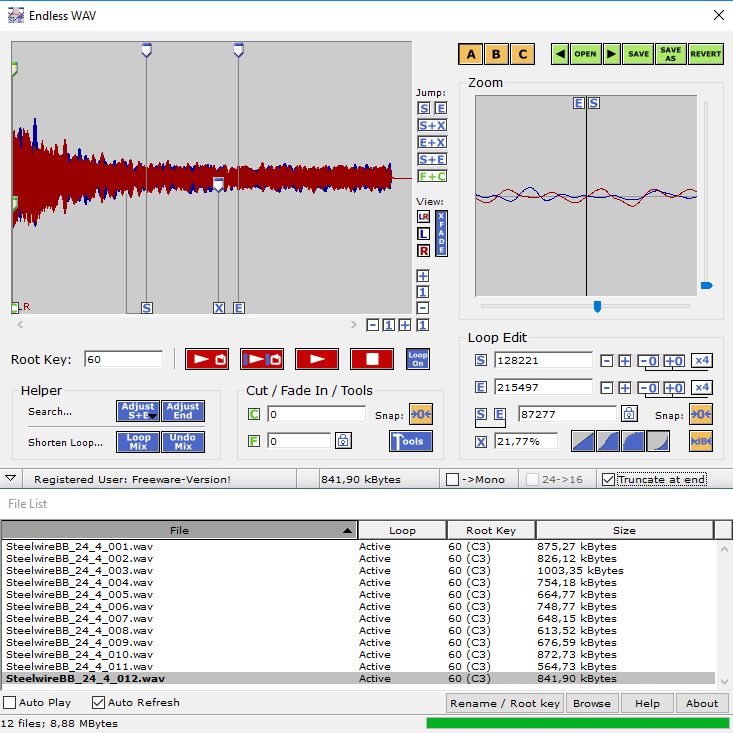The width and height of the screenshot is (733, 733).
Task: Sort by File column header
Action: coord(180,531)
